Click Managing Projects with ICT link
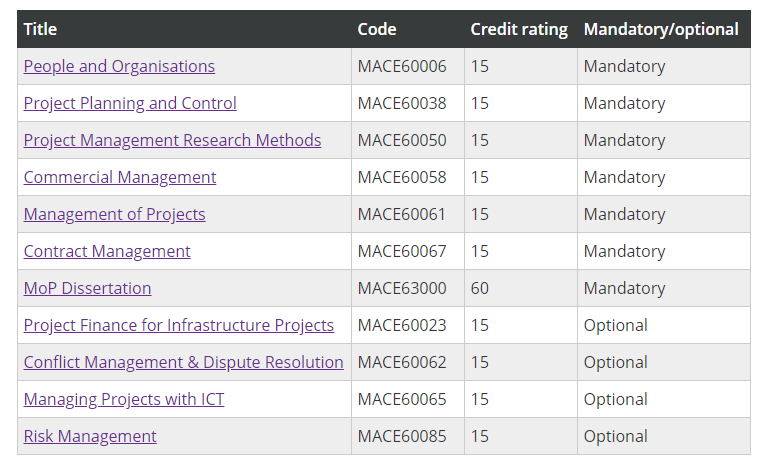 coord(124,400)
